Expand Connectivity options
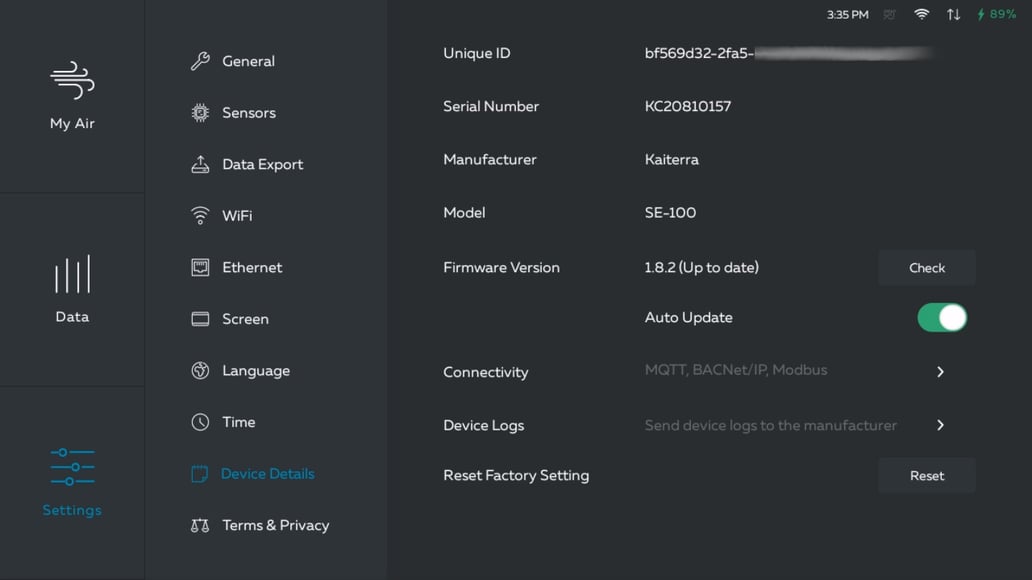1032x580 pixels. (939, 371)
